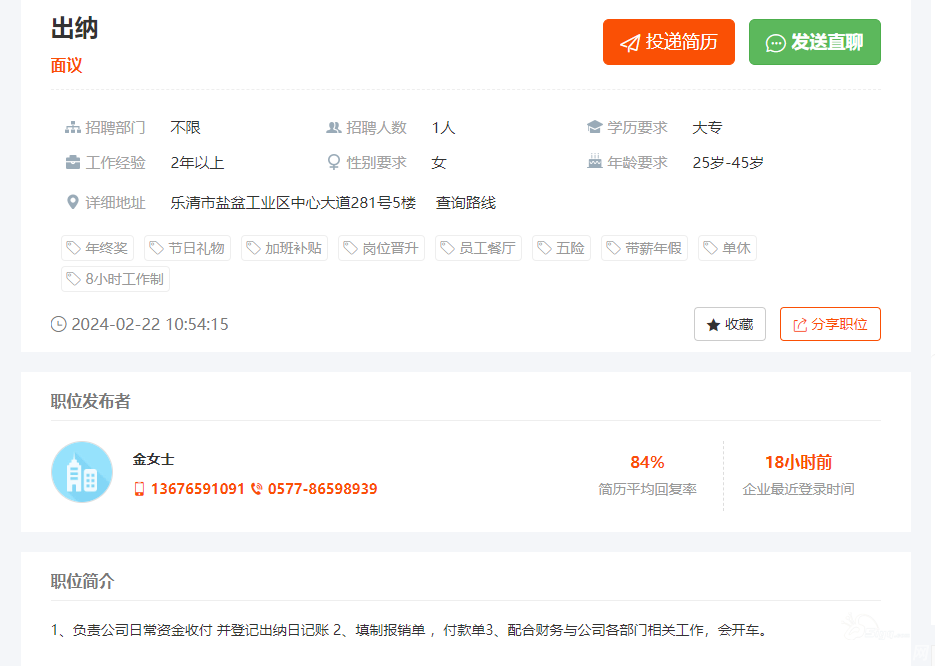Screen dimensions: 935x666
Task: Click the 18小时前 last login value
Action: coord(798,462)
